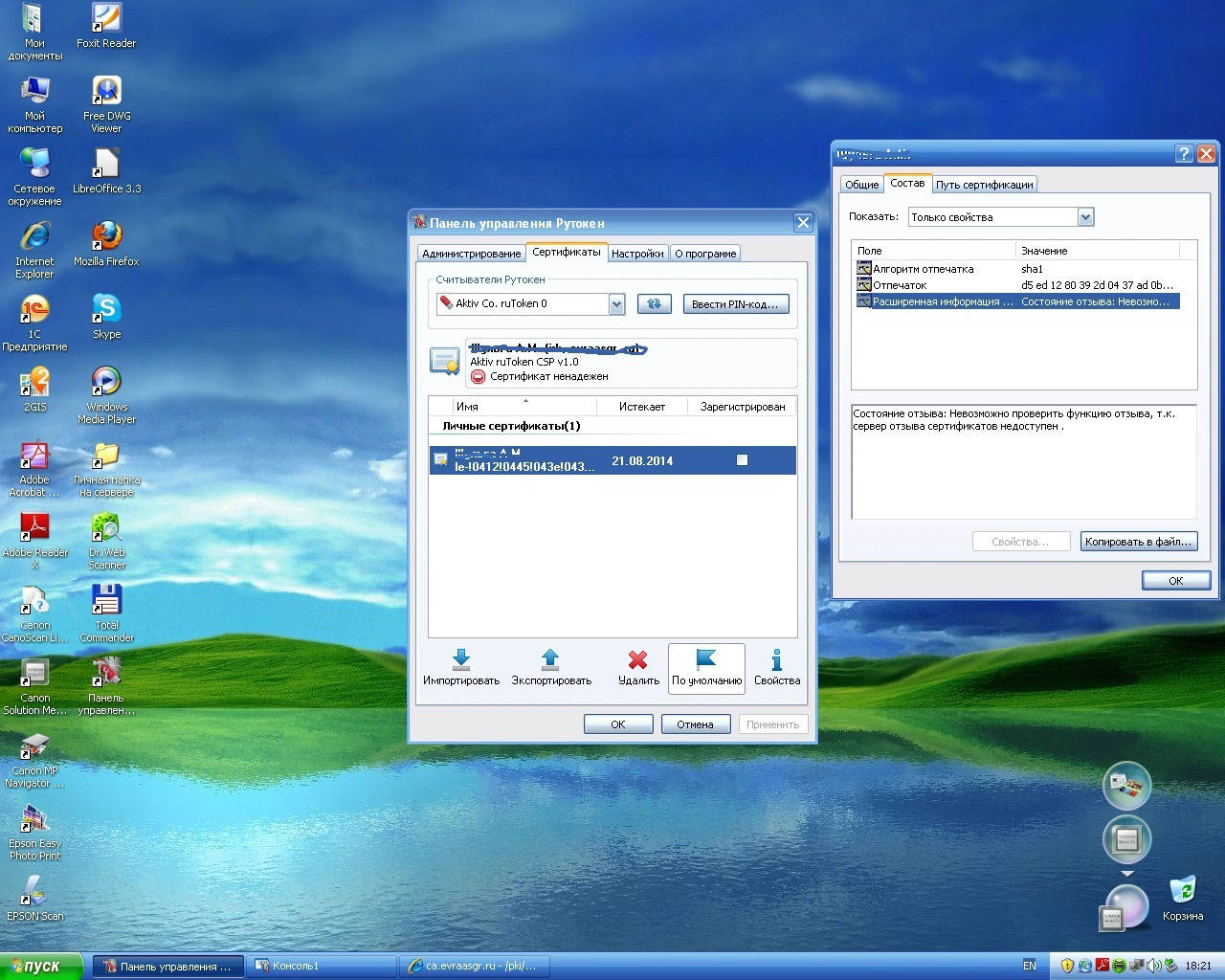
Task: Click the refresh readers icon button
Action: point(654,303)
